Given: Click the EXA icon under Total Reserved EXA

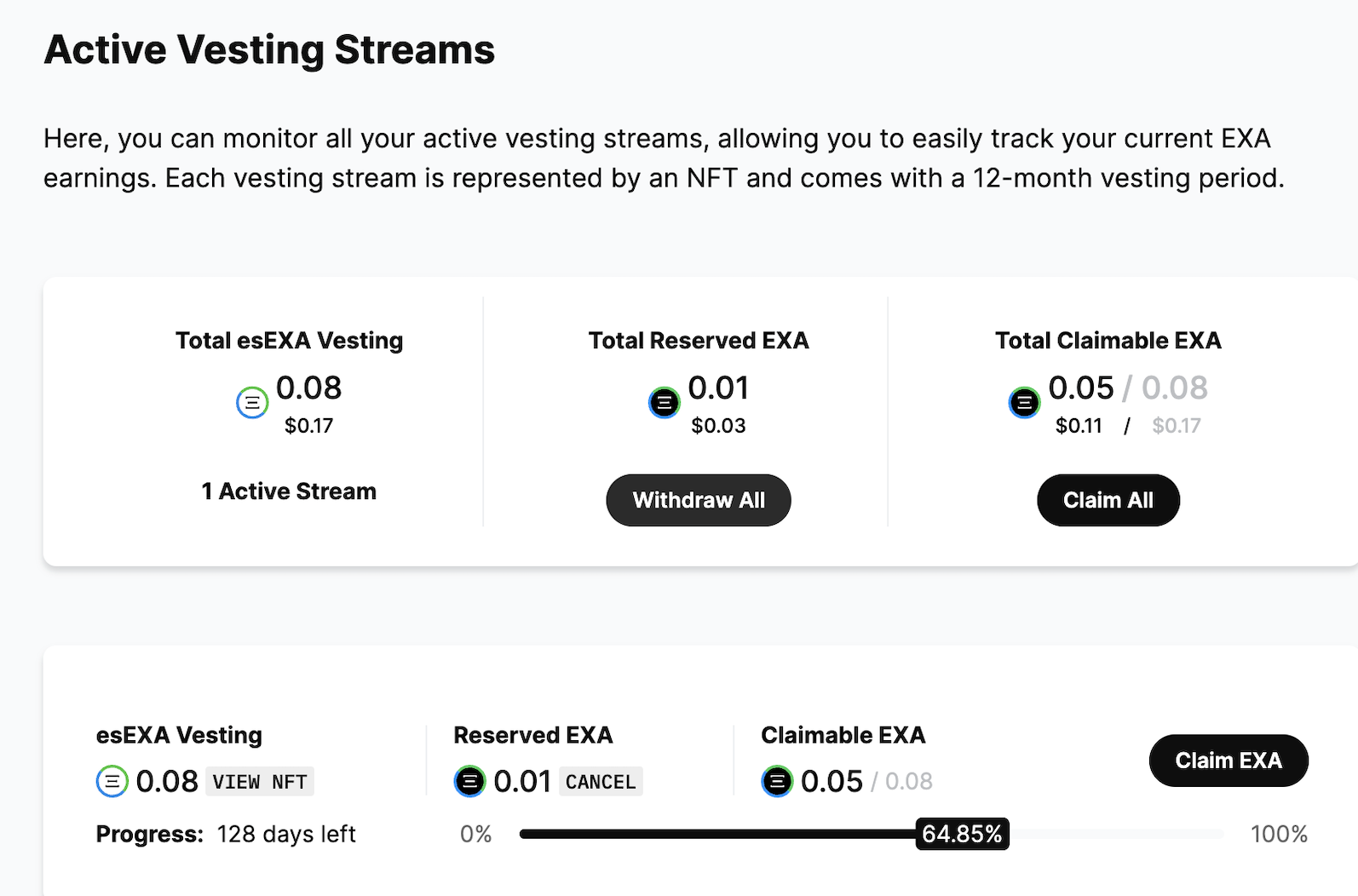Looking at the screenshot, I should (x=665, y=402).
